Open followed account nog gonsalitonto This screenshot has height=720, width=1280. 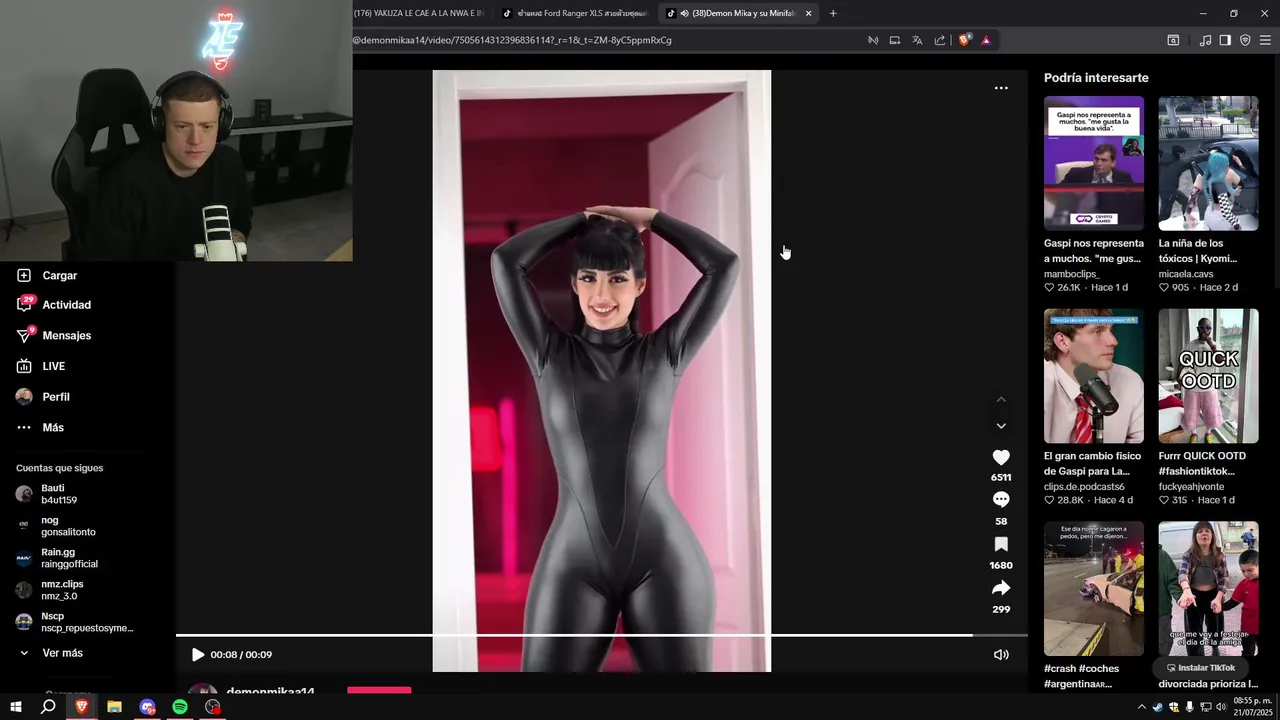56,526
